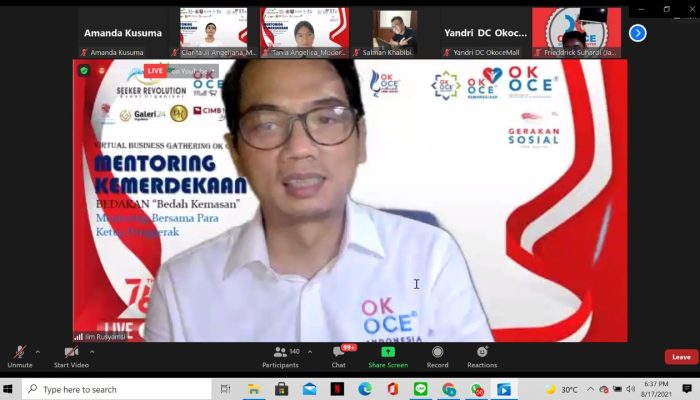Expand audio options caret next to Unmute

(x=38, y=352)
